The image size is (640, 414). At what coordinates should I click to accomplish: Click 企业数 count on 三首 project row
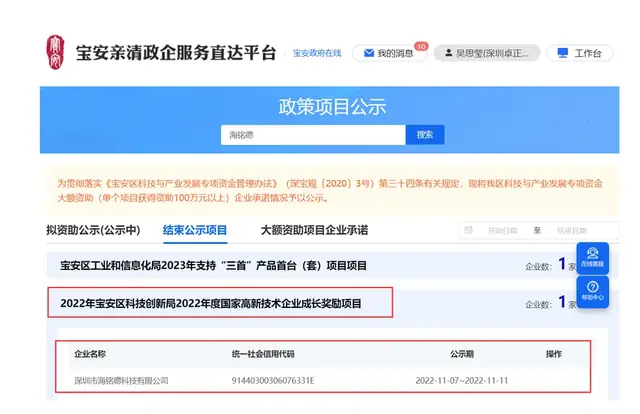click(x=550, y=265)
